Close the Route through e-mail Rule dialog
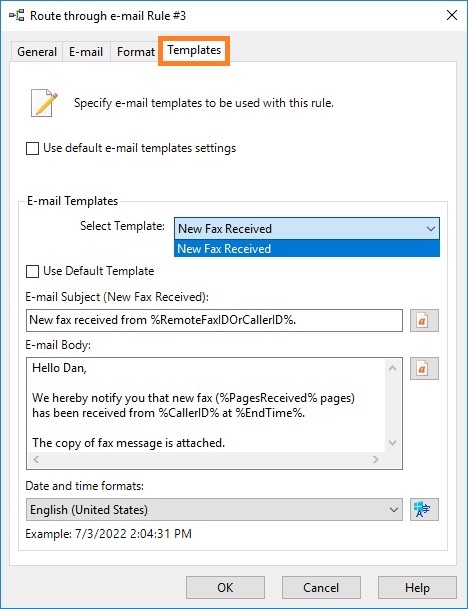 click(x=452, y=16)
